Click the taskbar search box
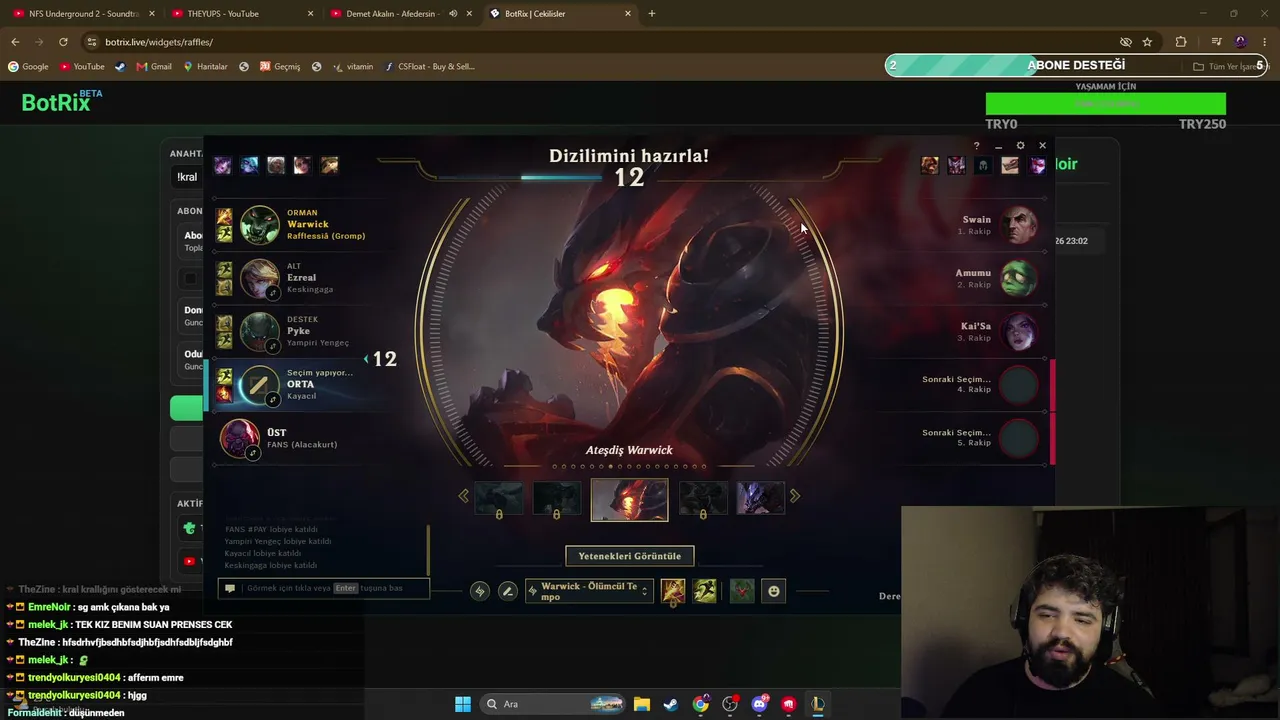The width and height of the screenshot is (1280, 720). coord(553,704)
